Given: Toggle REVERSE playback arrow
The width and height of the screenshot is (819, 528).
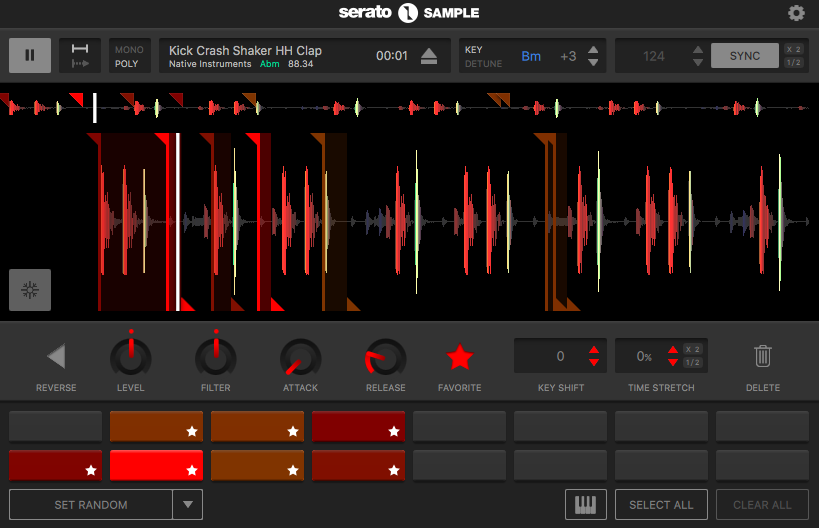Looking at the screenshot, I should (x=56, y=357).
